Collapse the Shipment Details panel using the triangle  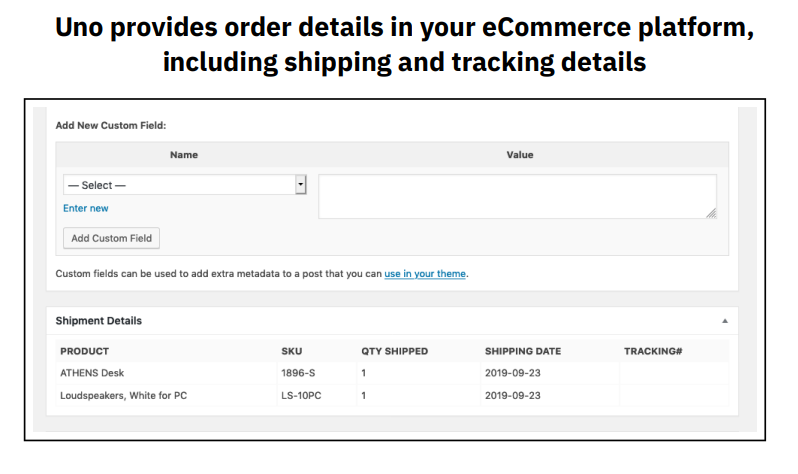724,321
